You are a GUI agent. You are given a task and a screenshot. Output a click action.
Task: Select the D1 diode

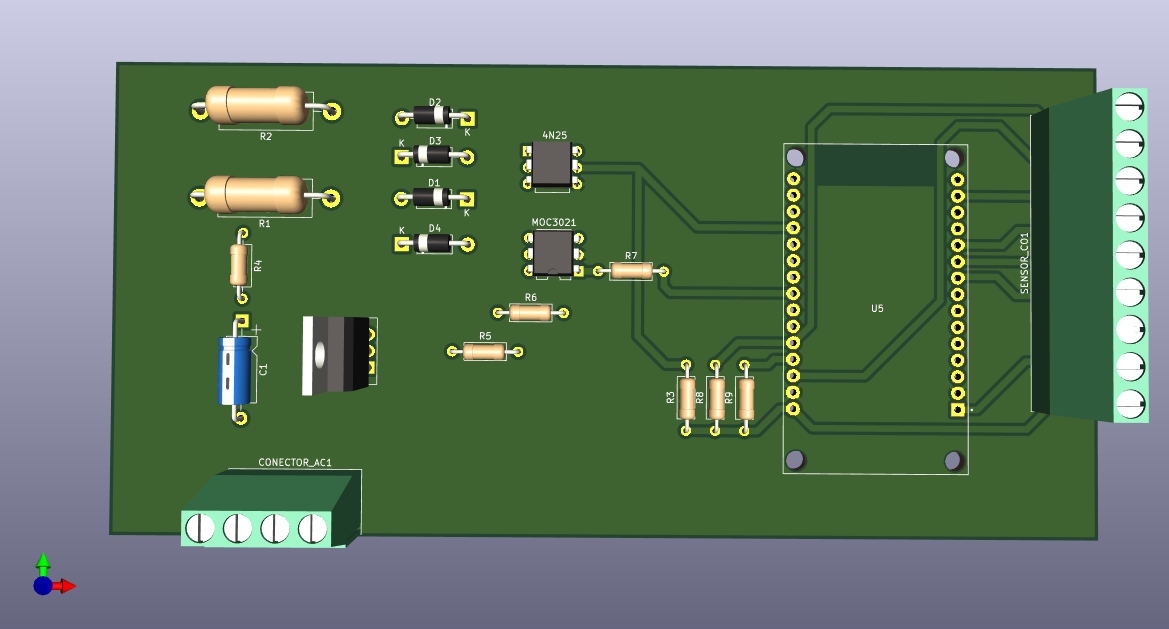(x=434, y=197)
